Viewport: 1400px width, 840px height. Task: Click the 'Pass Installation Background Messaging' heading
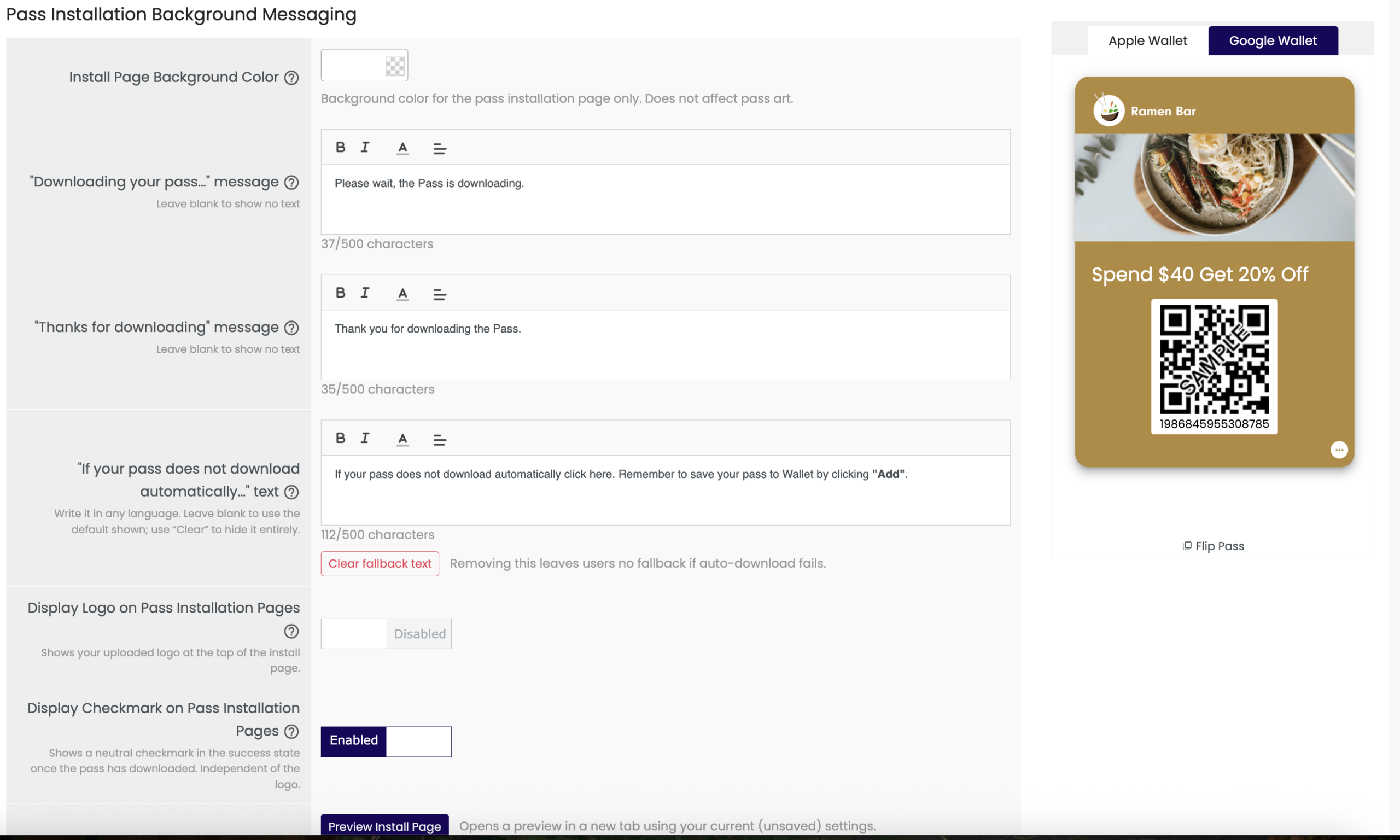[x=181, y=14]
